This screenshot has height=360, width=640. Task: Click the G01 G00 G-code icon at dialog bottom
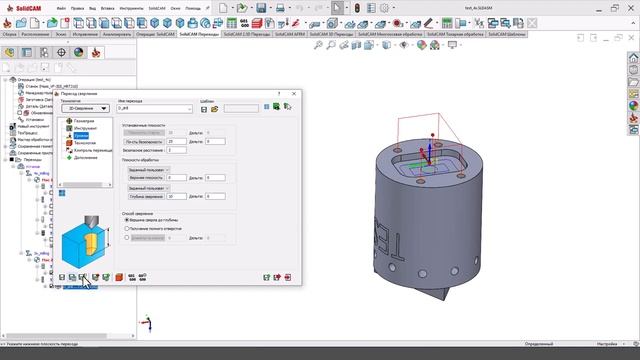point(132,278)
